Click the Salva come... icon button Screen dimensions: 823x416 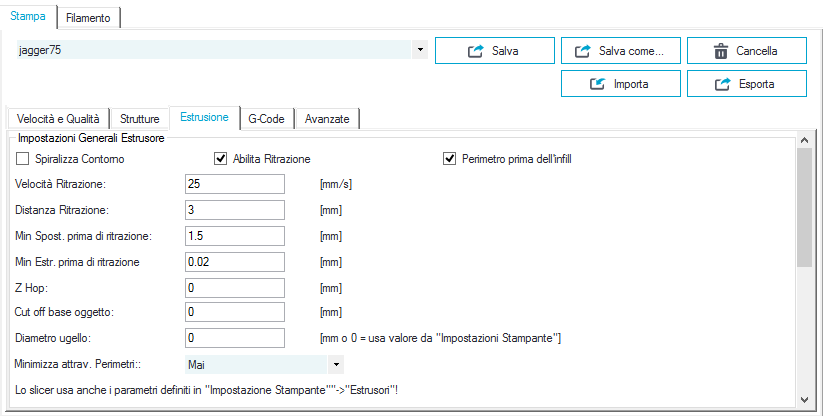583,51
